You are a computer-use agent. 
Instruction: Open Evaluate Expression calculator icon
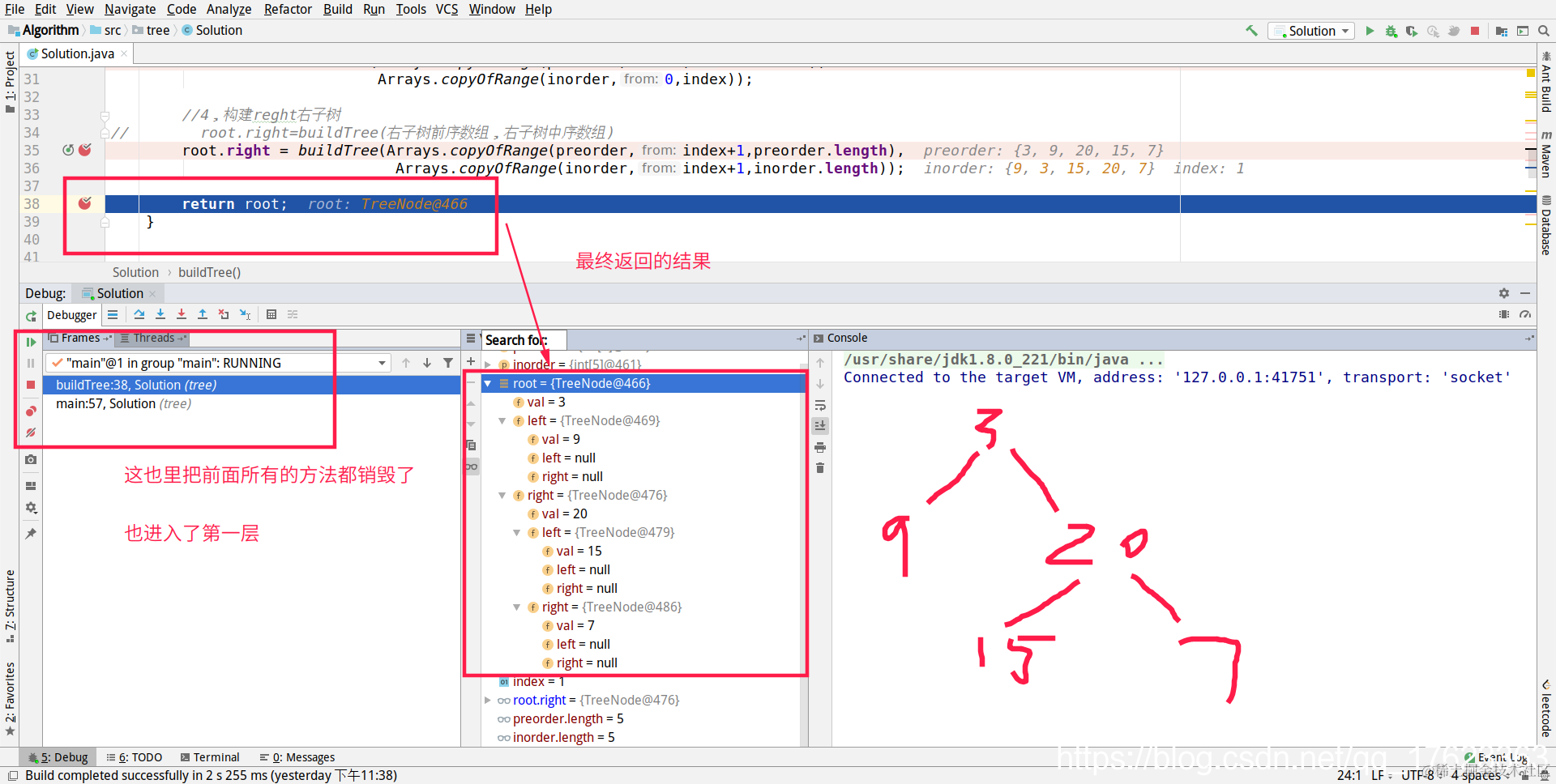271,314
